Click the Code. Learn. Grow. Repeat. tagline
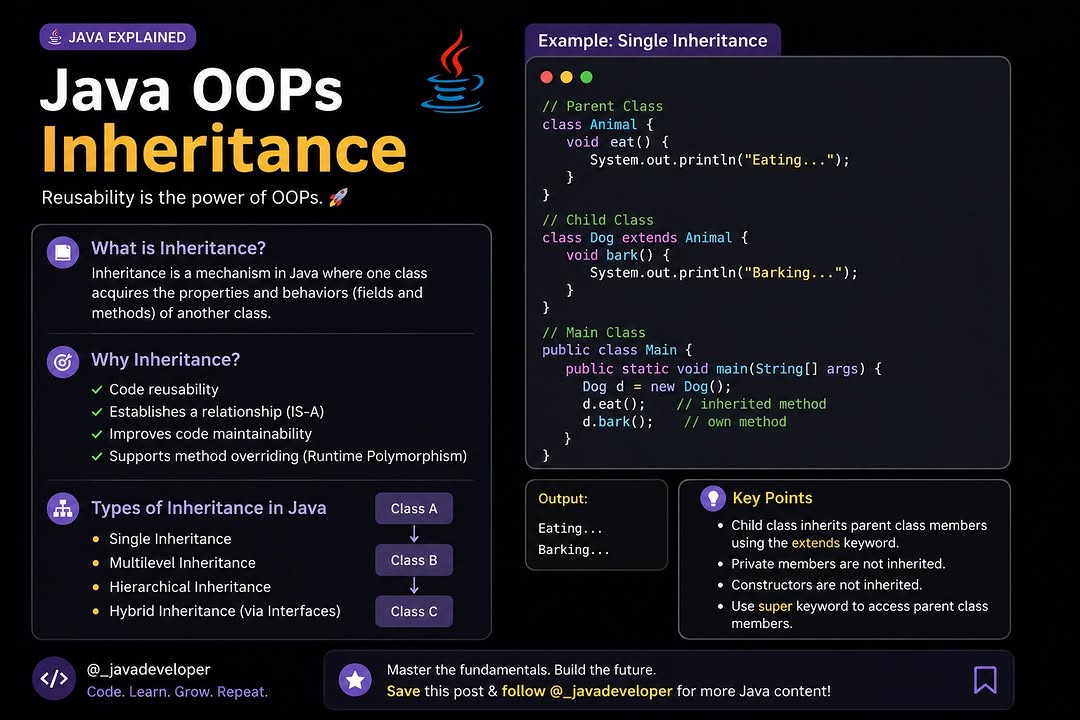Viewport: 1080px width, 720px height. (177, 692)
